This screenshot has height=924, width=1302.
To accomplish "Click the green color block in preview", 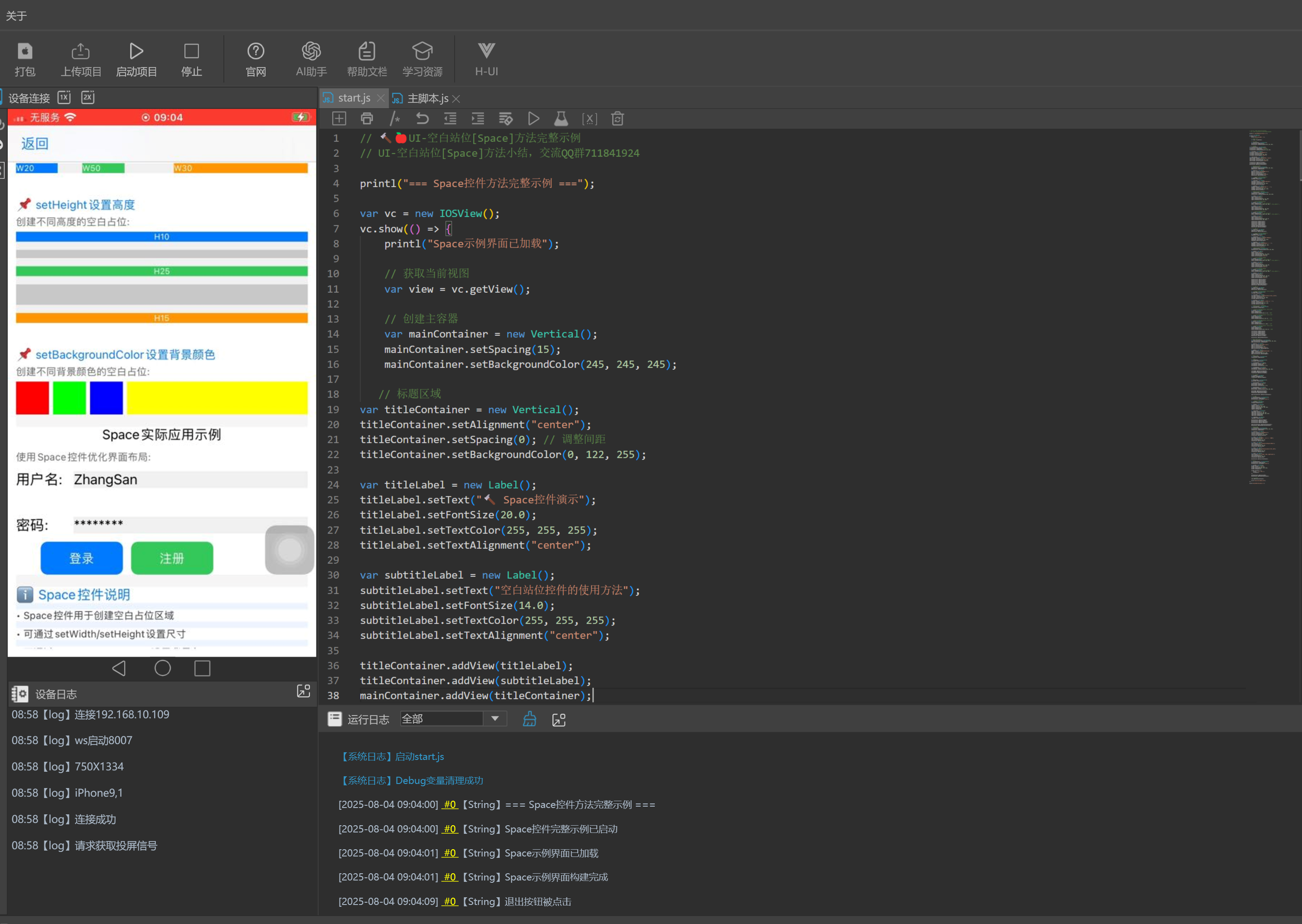I will (x=69, y=398).
